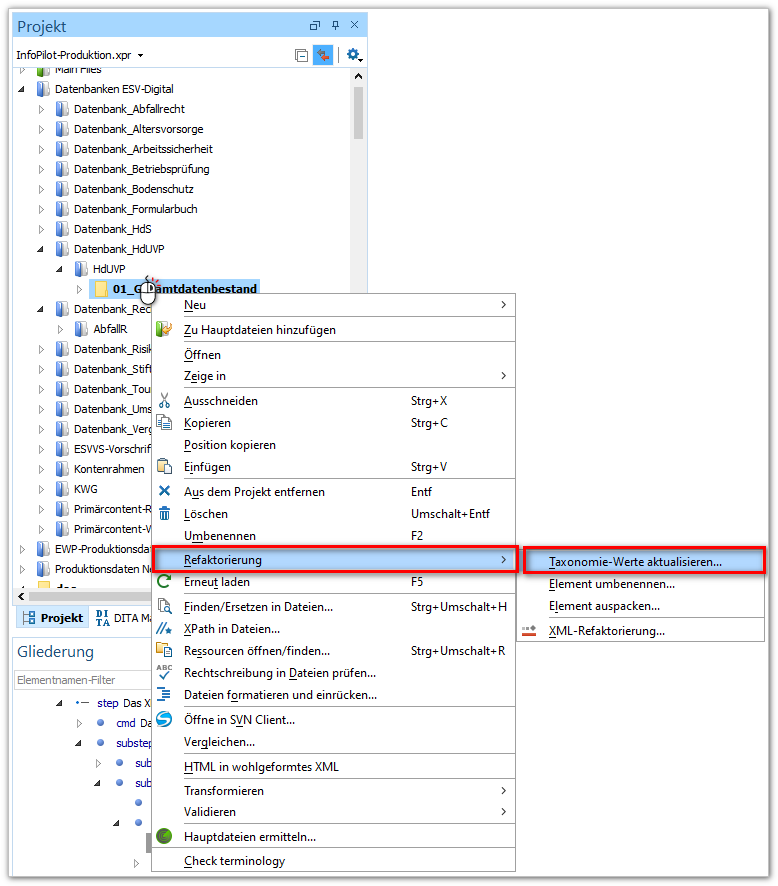778x886 pixels.
Task: Select the Datenbank_Bodenschutz tree item
Action: pos(133,189)
